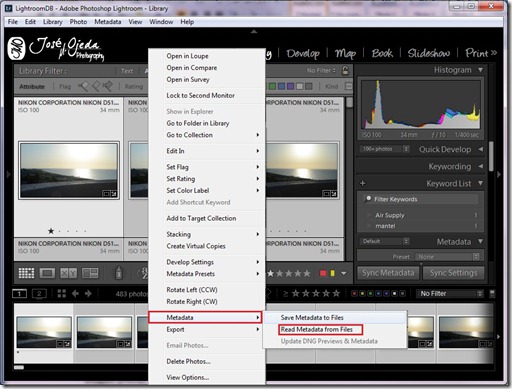Open the No Filter filmstrip dropdown
Screen dimensions: 512x389
[x=450, y=294]
